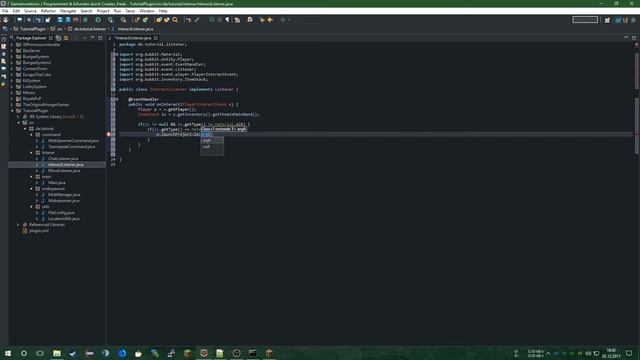Viewport: 640px width, 360px height.
Task: Open the Windows Start menu
Action: coord(8,353)
